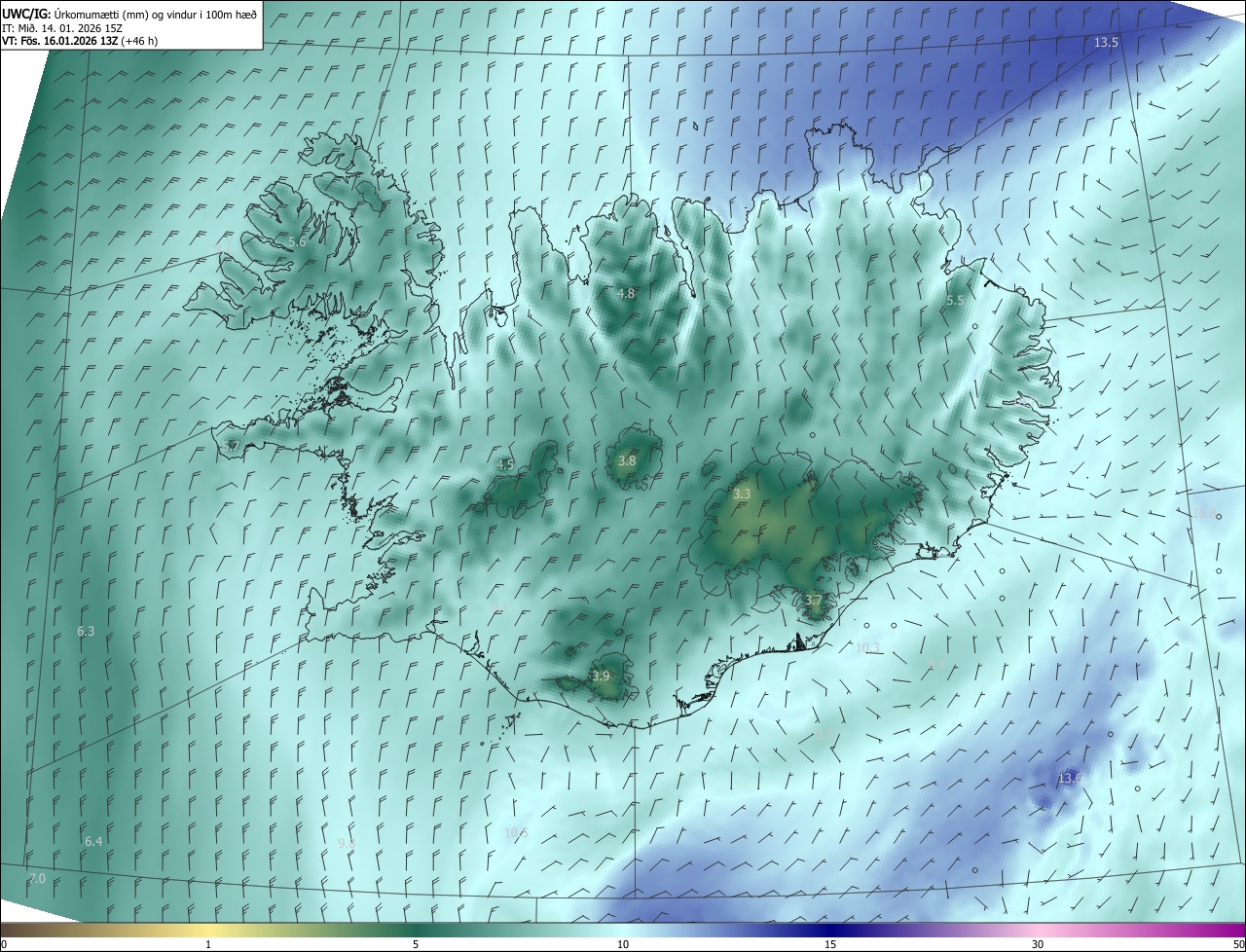Click the 5.6 value on the Westfjords
1246x952 pixels.
coord(297,241)
